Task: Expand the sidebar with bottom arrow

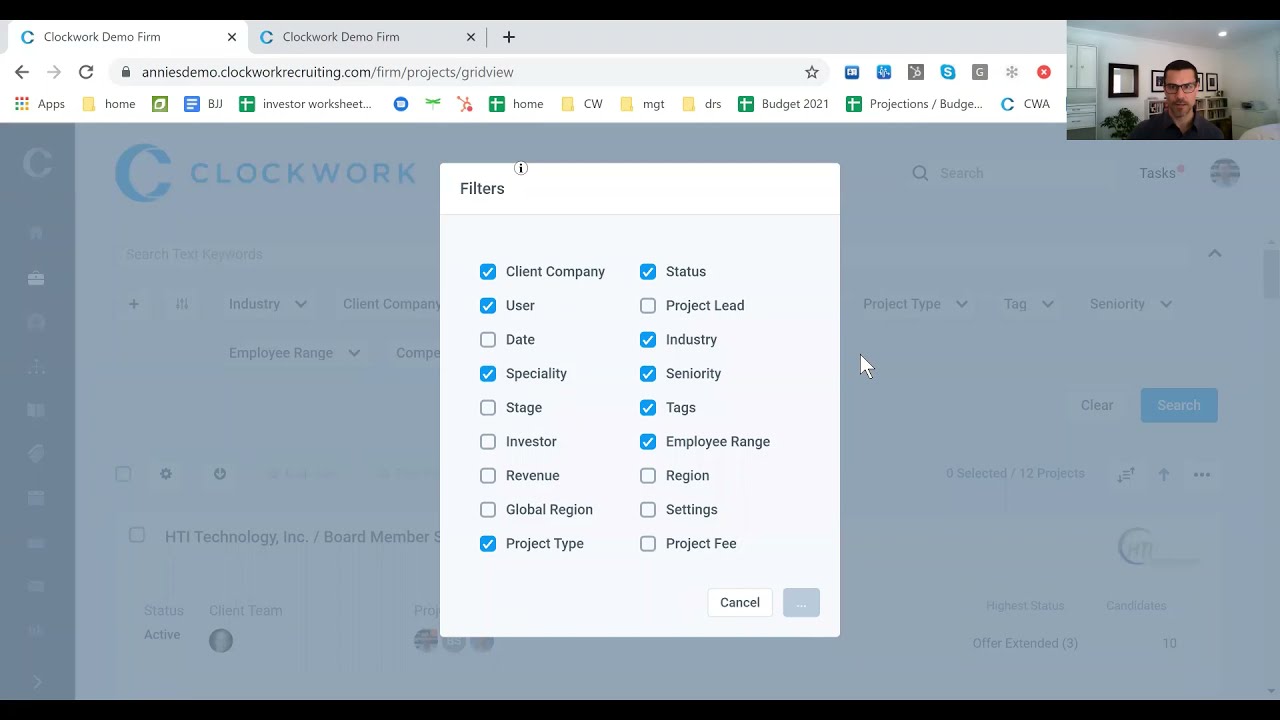Action: pos(37,682)
